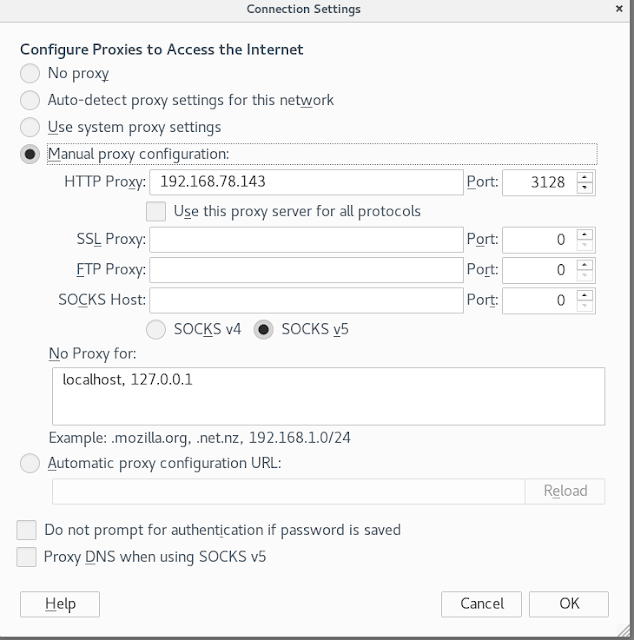Decrease the HTTP Proxy port value
This screenshot has width=634, height=640.
(585, 188)
